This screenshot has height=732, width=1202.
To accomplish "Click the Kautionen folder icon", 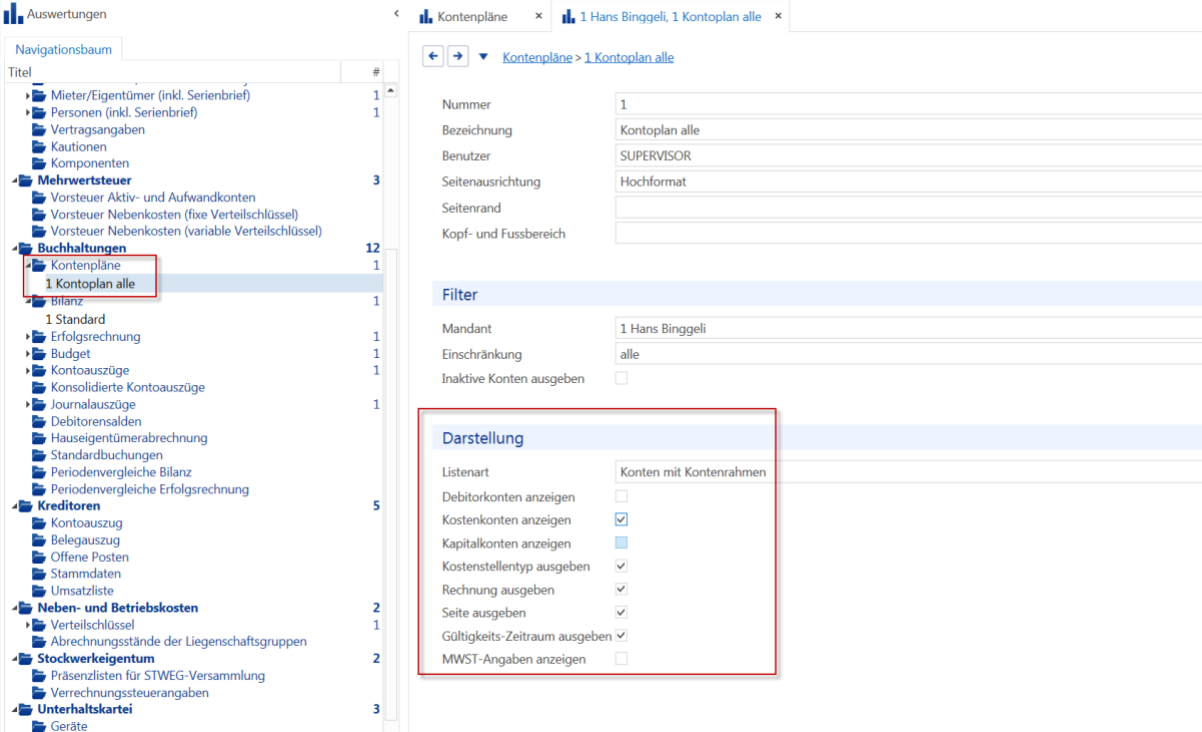I will (x=40, y=147).
